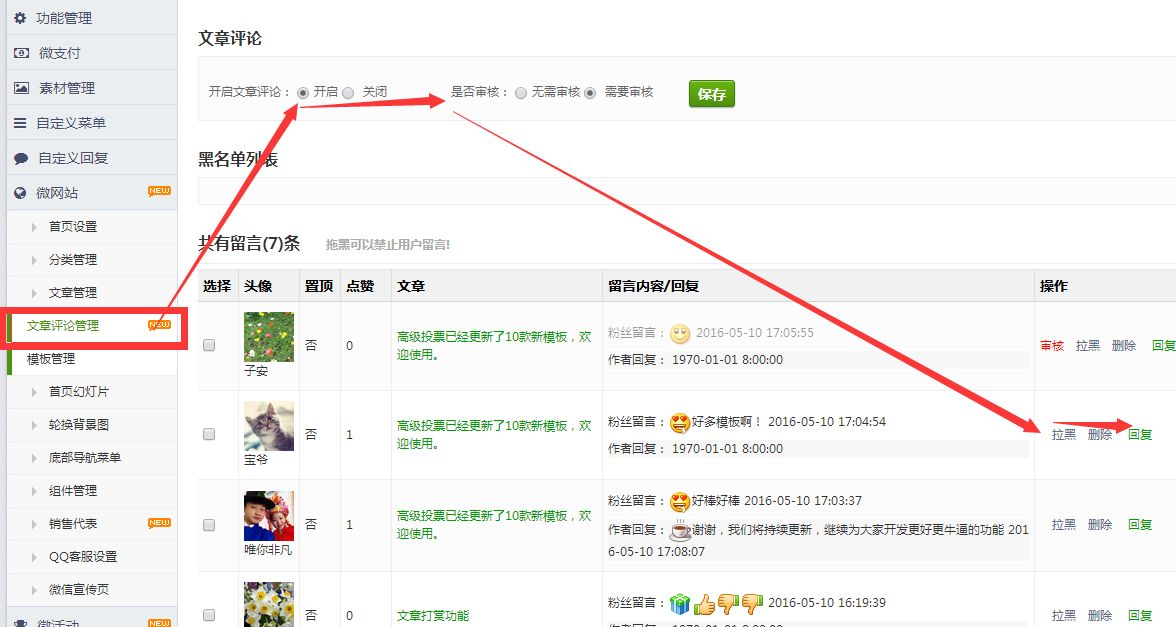Screen dimensions: 1176x627
Task: Click 子安's flower avatar thumbnail
Action: pos(268,337)
